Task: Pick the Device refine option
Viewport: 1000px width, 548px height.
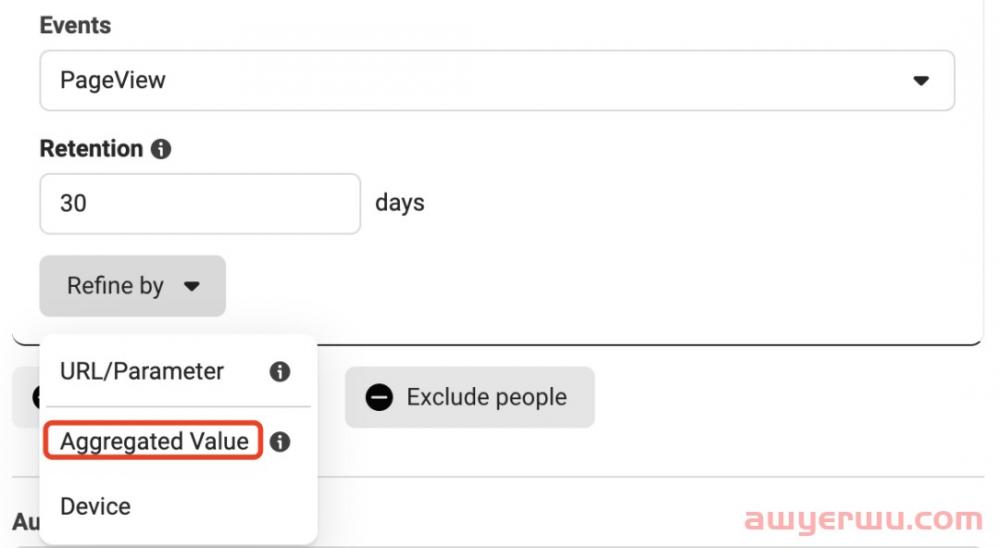Action: coord(95,506)
